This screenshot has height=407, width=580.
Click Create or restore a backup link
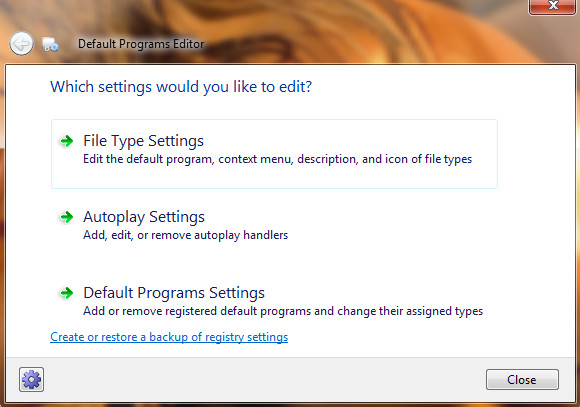[x=169, y=337]
